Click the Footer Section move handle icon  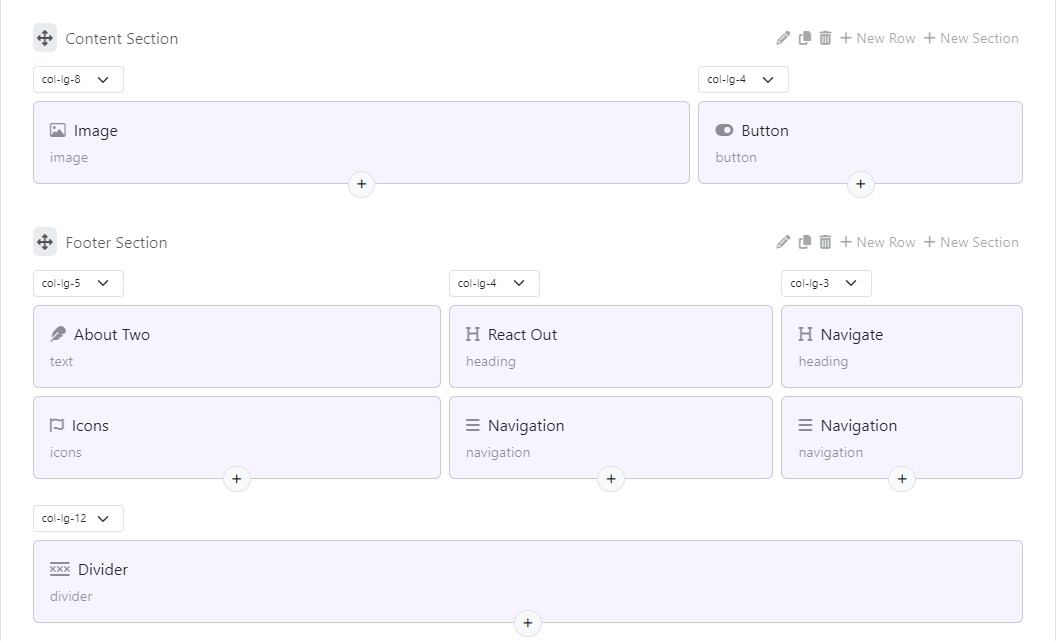pyautogui.click(x=45, y=242)
